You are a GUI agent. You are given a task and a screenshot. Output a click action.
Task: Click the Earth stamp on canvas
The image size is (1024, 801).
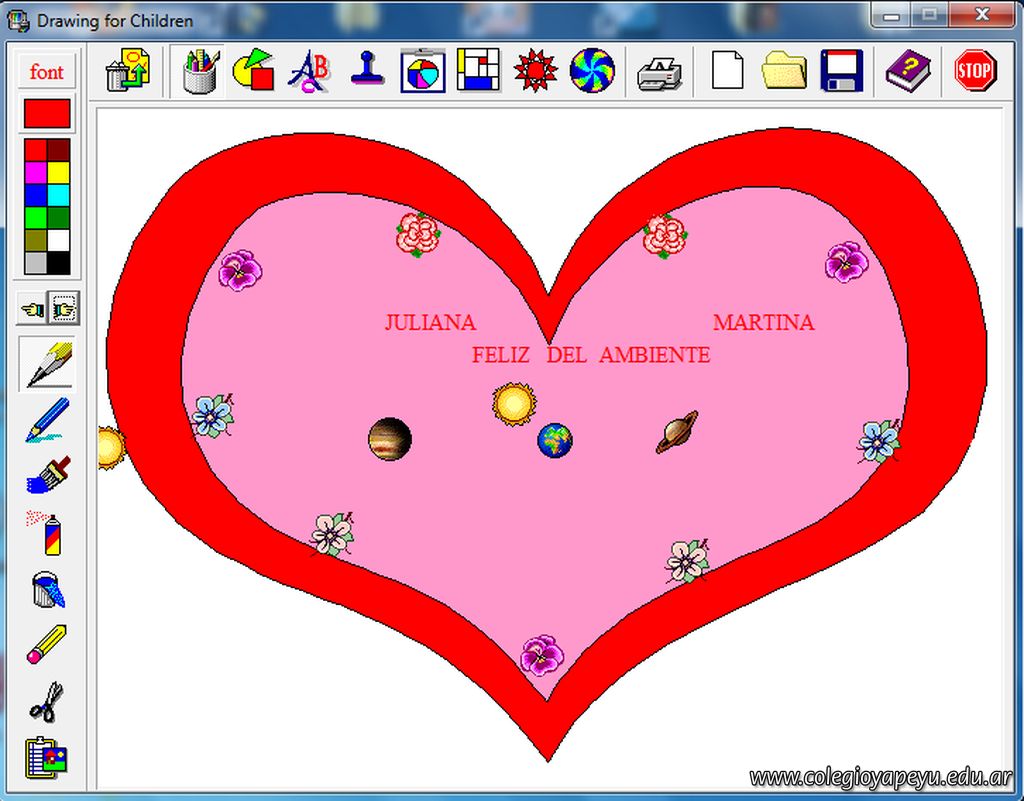[555, 440]
